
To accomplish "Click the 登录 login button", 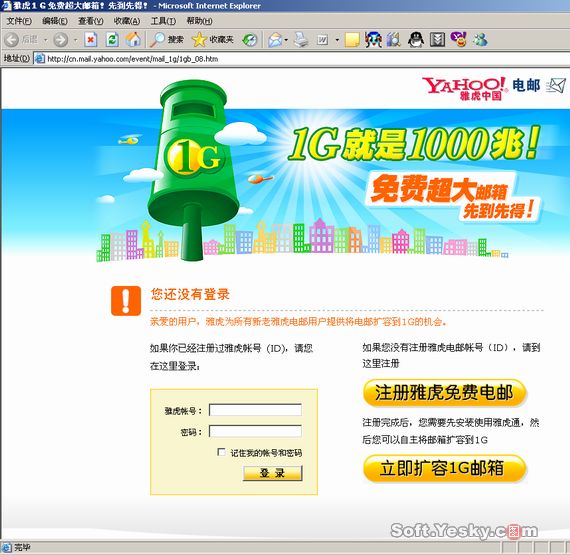I will pos(272,473).
